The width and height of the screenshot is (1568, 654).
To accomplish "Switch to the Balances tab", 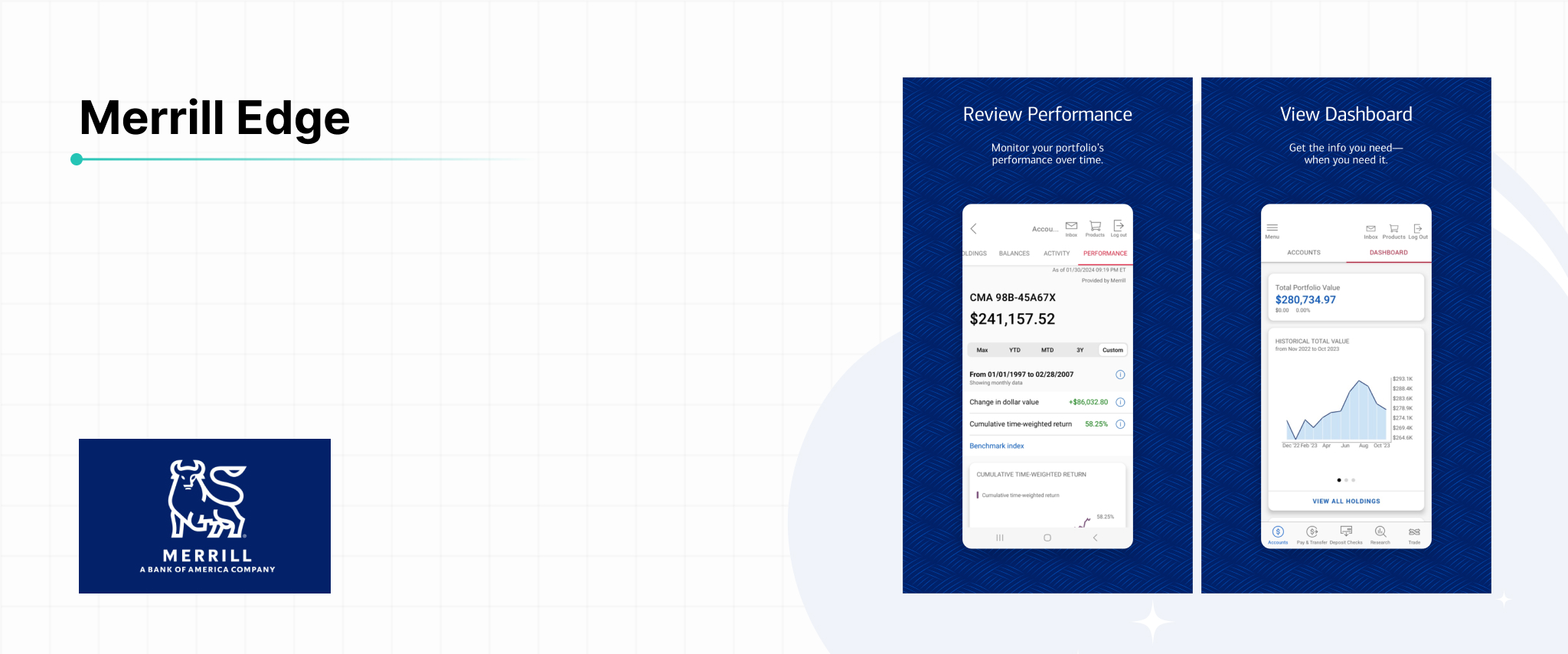I will tap(1014, 253).
